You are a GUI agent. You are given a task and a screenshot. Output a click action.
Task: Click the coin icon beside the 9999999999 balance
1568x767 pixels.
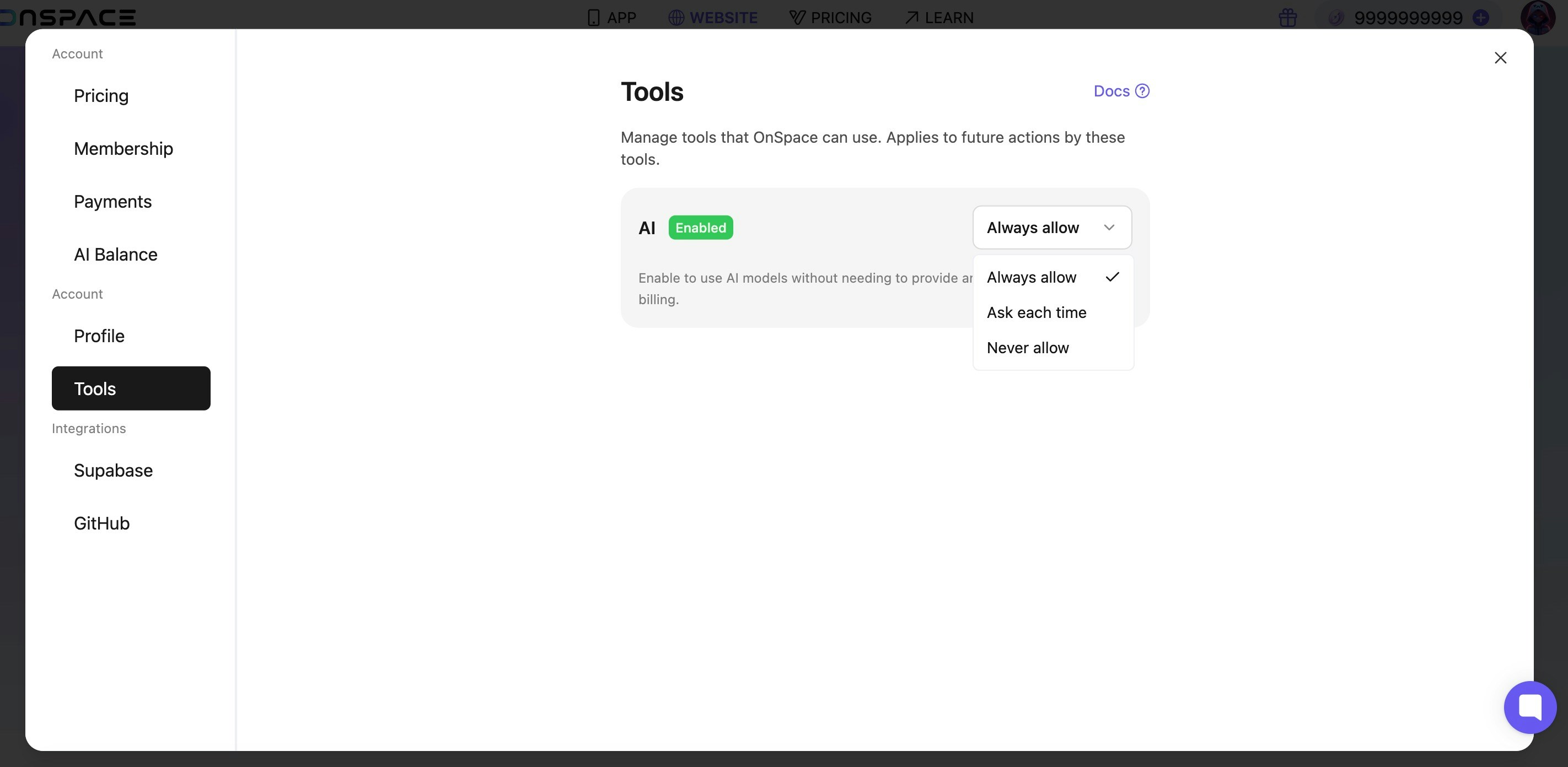[x=1336, y=18]
